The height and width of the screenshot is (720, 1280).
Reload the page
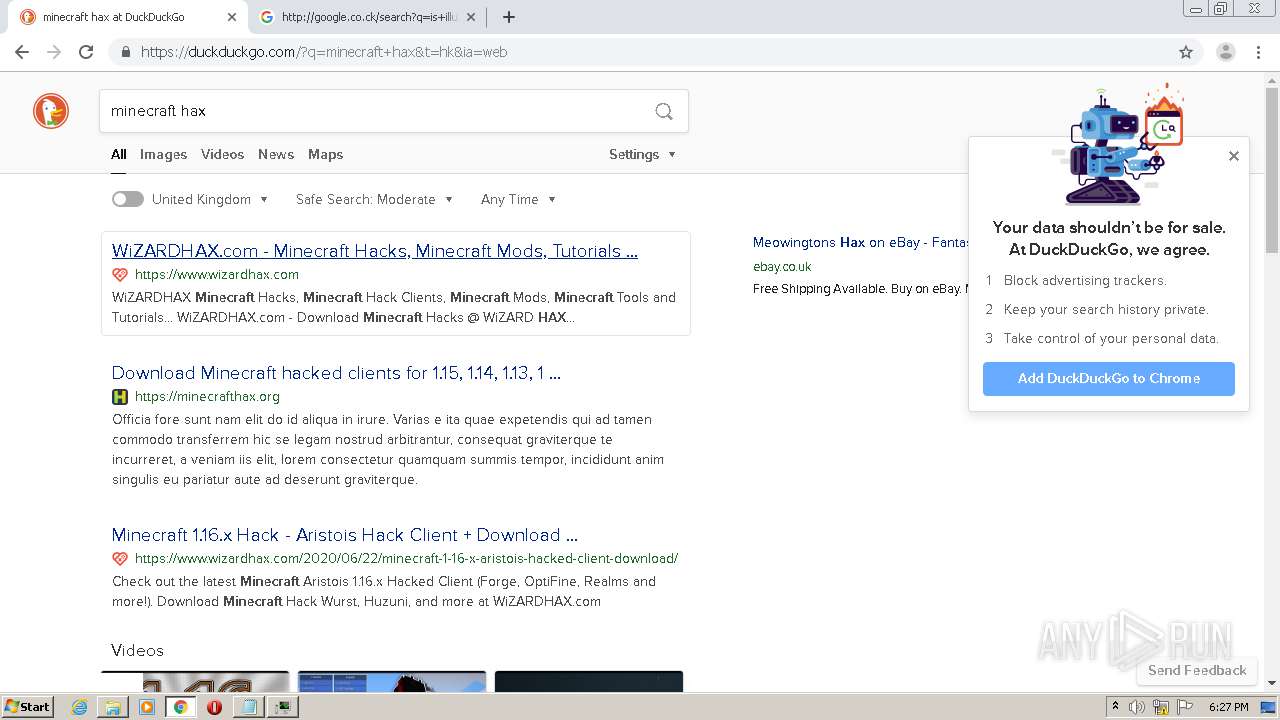click(x=86, y=52)
